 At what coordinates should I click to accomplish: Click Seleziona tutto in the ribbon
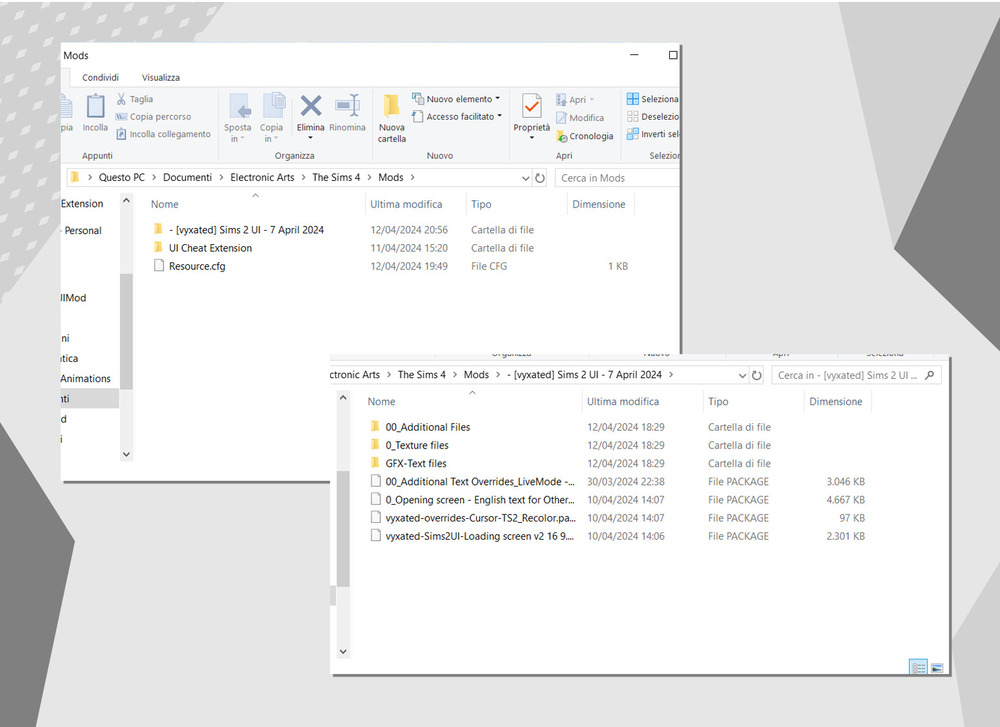click(x=652, y=99)
